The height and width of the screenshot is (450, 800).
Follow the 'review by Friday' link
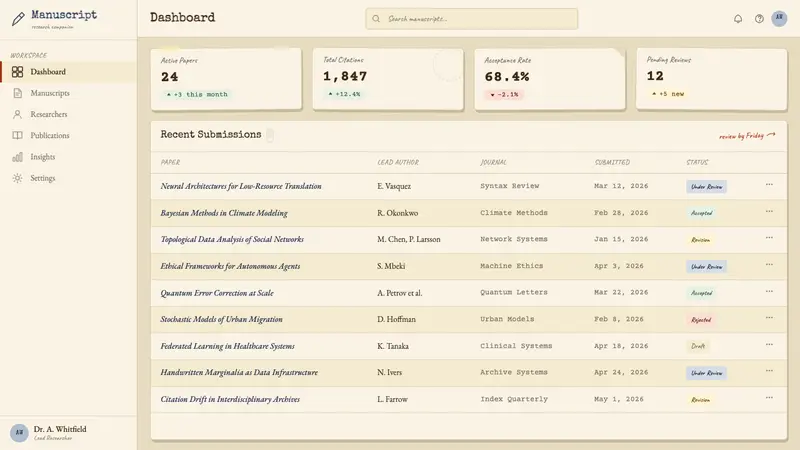click(747, 136)
